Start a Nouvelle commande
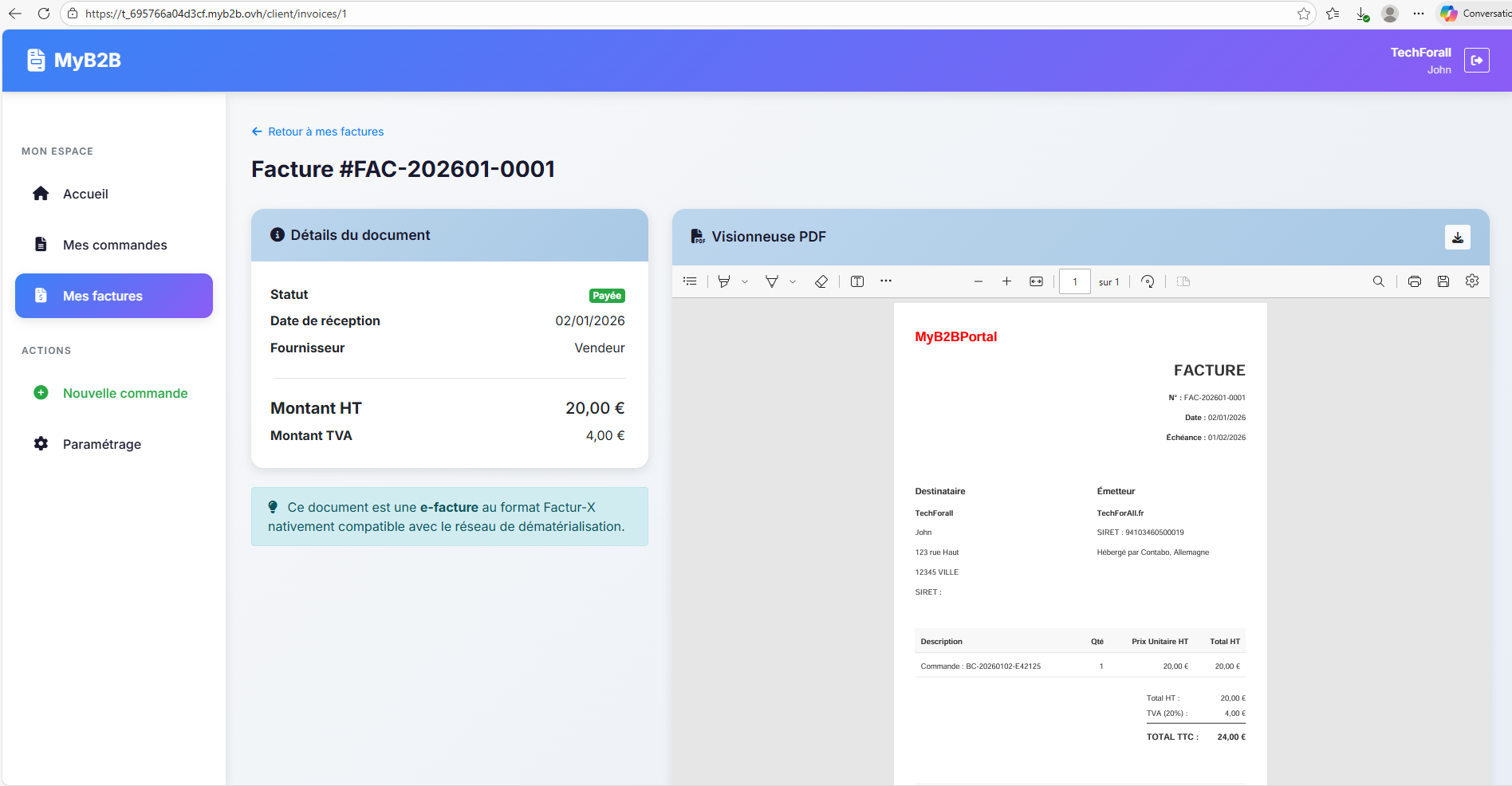The image size is (1512, 786). (x=124, y=393)
